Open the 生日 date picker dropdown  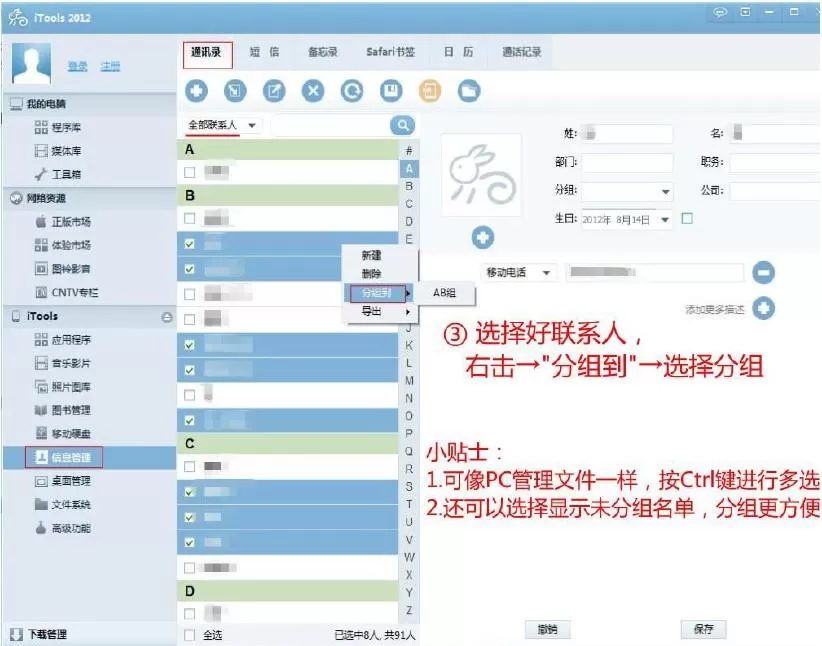pos(665,220)
